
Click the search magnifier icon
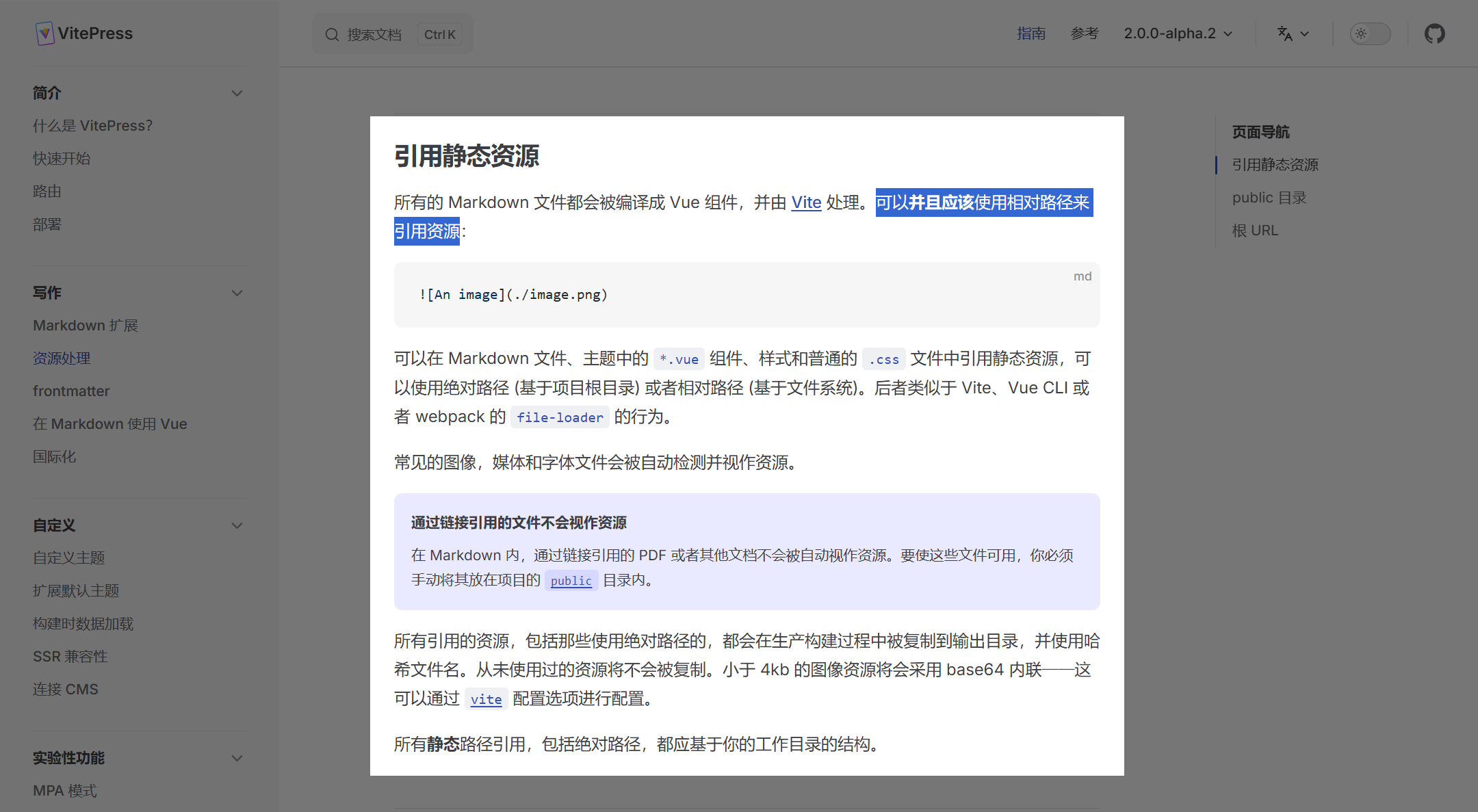tap(332, 34)
